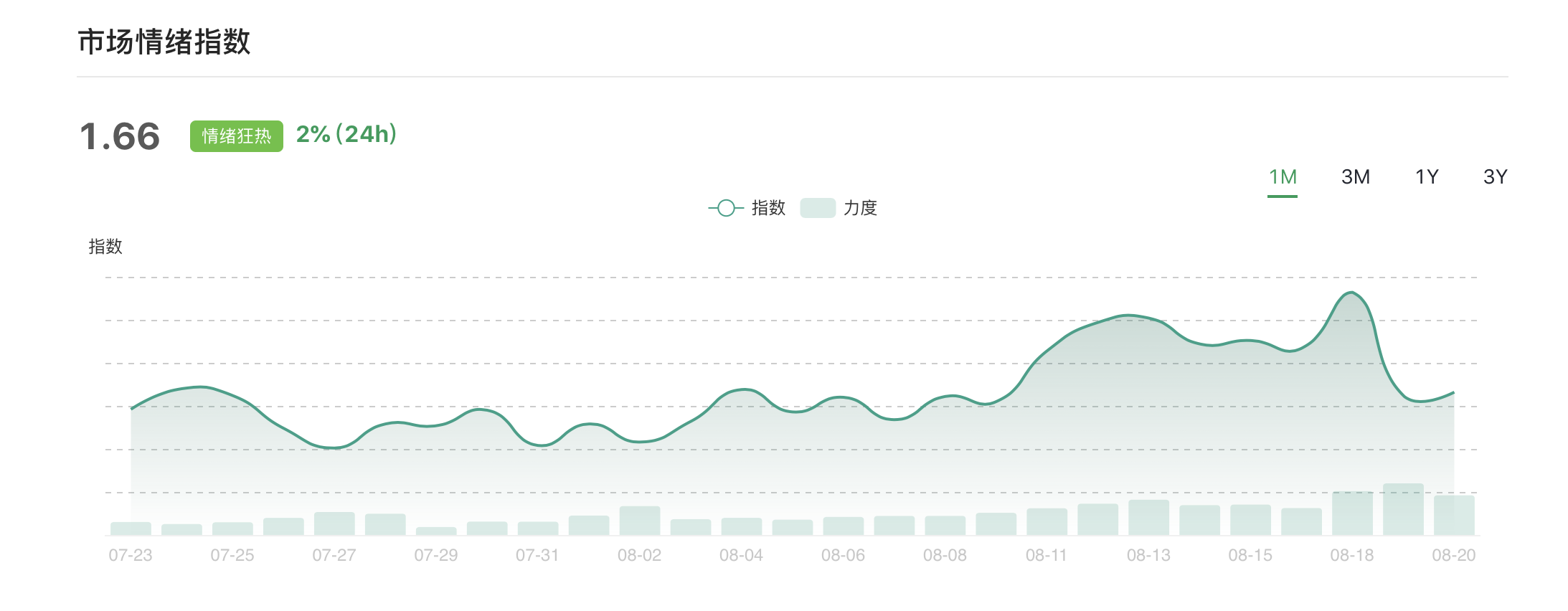Click the 08-13 date axis label
1568x611 pixels.
(x=1148, y=555)
